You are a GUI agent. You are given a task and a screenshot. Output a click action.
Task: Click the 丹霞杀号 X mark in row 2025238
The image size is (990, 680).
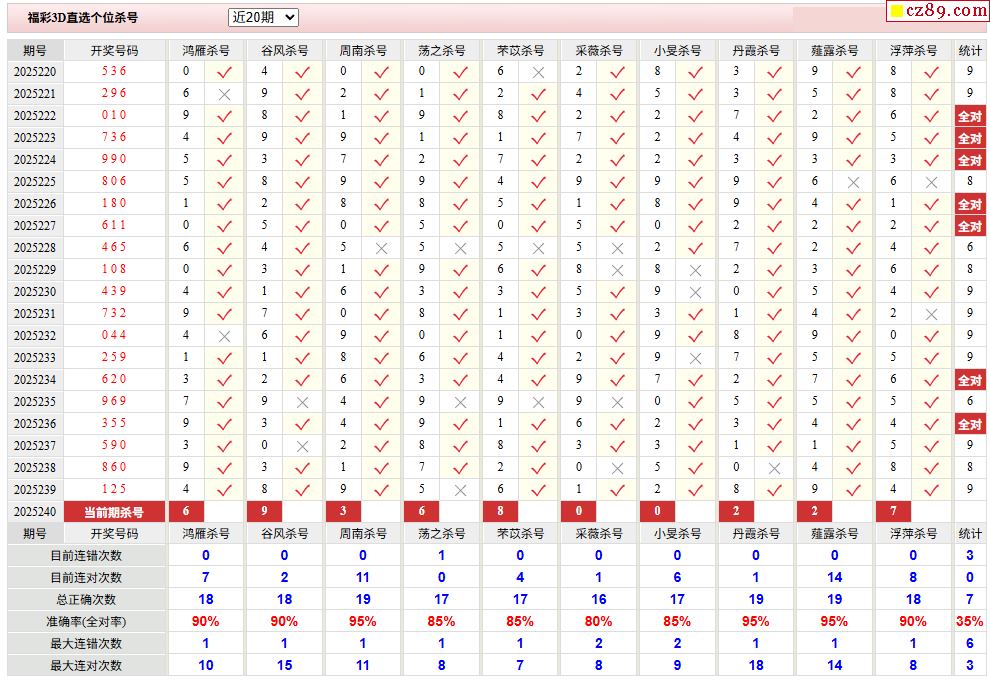[774, 468]
